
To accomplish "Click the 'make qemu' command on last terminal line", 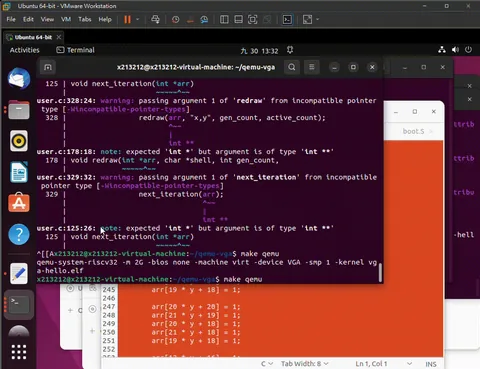I will click(243, 279).
